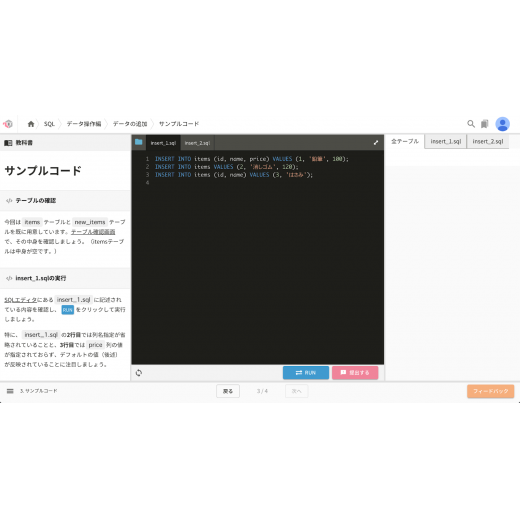
Task: Click the site logo icon
Action: coord(8,124)
